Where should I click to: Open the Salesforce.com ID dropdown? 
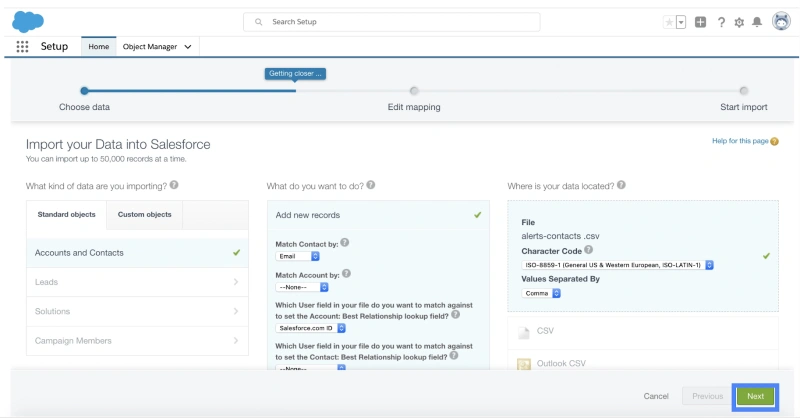[310, 328]
